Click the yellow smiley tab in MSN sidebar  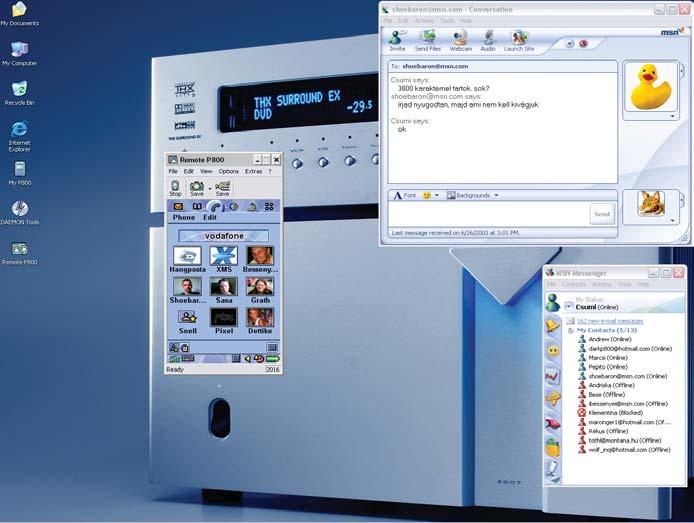coord(553,351)
